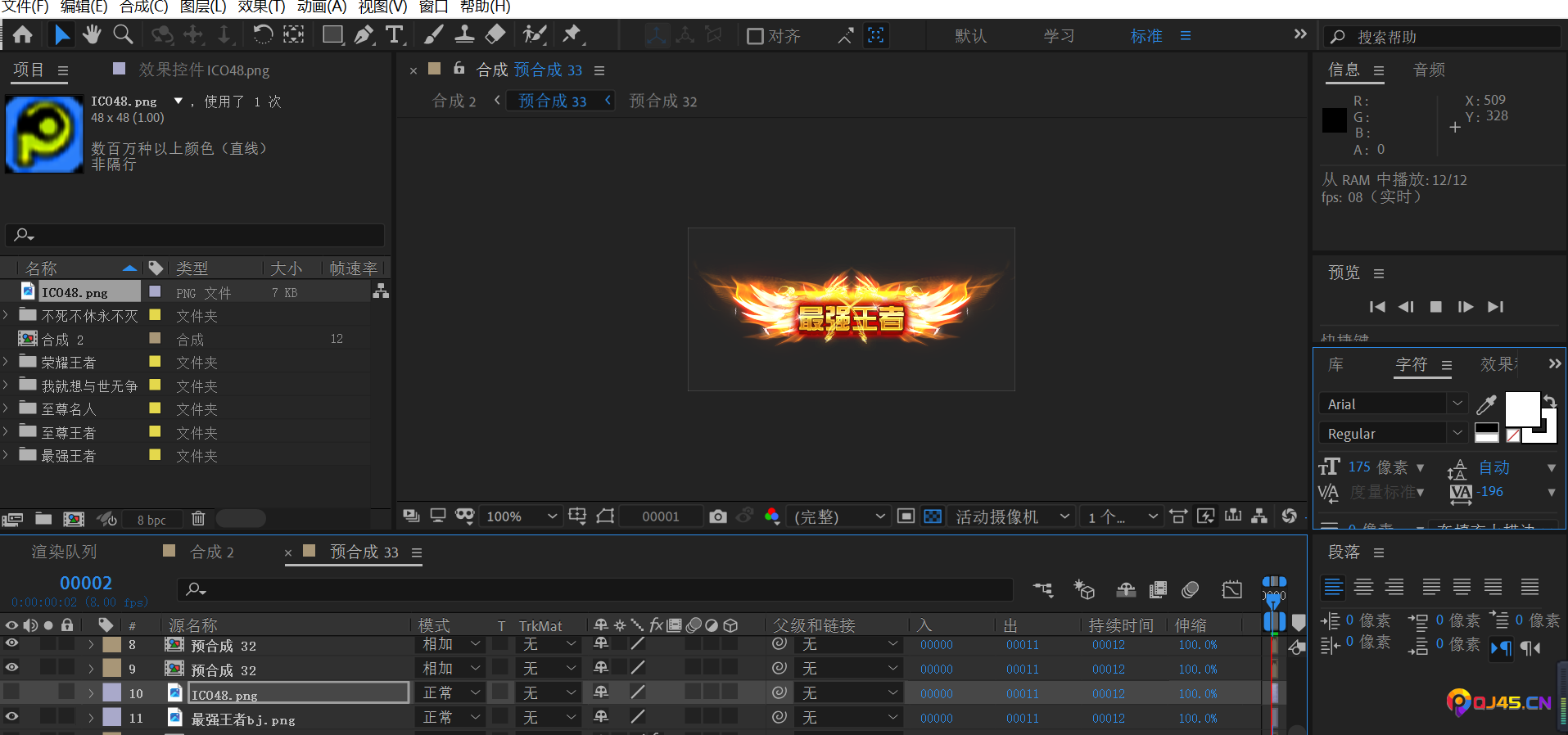This screenshot has width=1568, height=735.
Task: Click the graph editor icon in timeline
Action: pyautogui.click(x=1232, y=589)
